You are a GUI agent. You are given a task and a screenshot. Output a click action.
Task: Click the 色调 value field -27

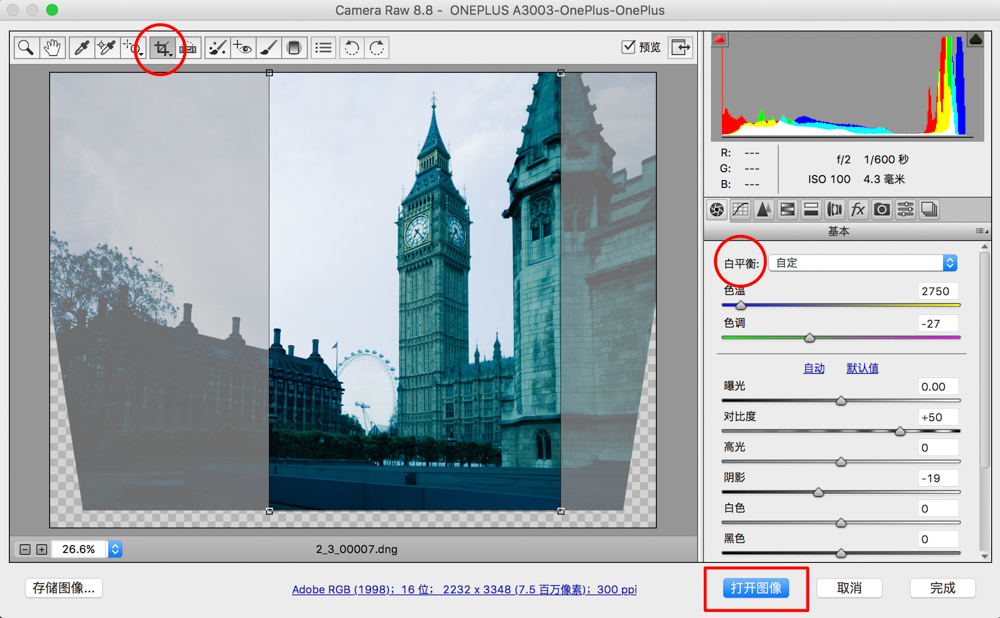point(938,324)
